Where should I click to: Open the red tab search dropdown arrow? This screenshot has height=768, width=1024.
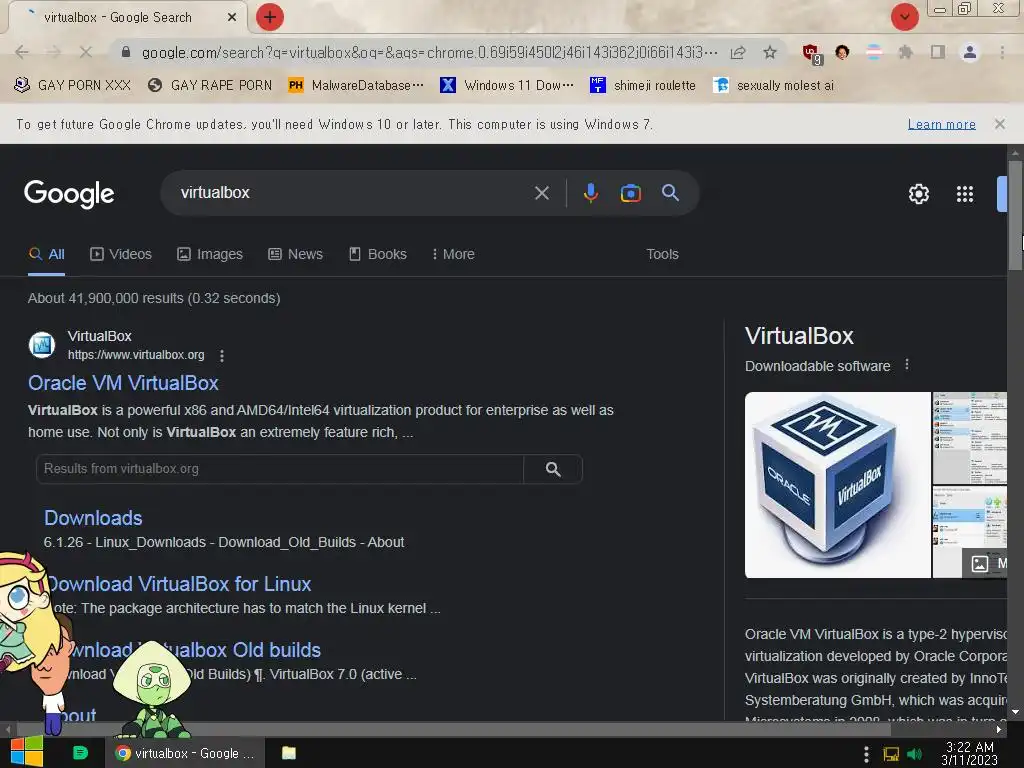(x=904, y=17)
